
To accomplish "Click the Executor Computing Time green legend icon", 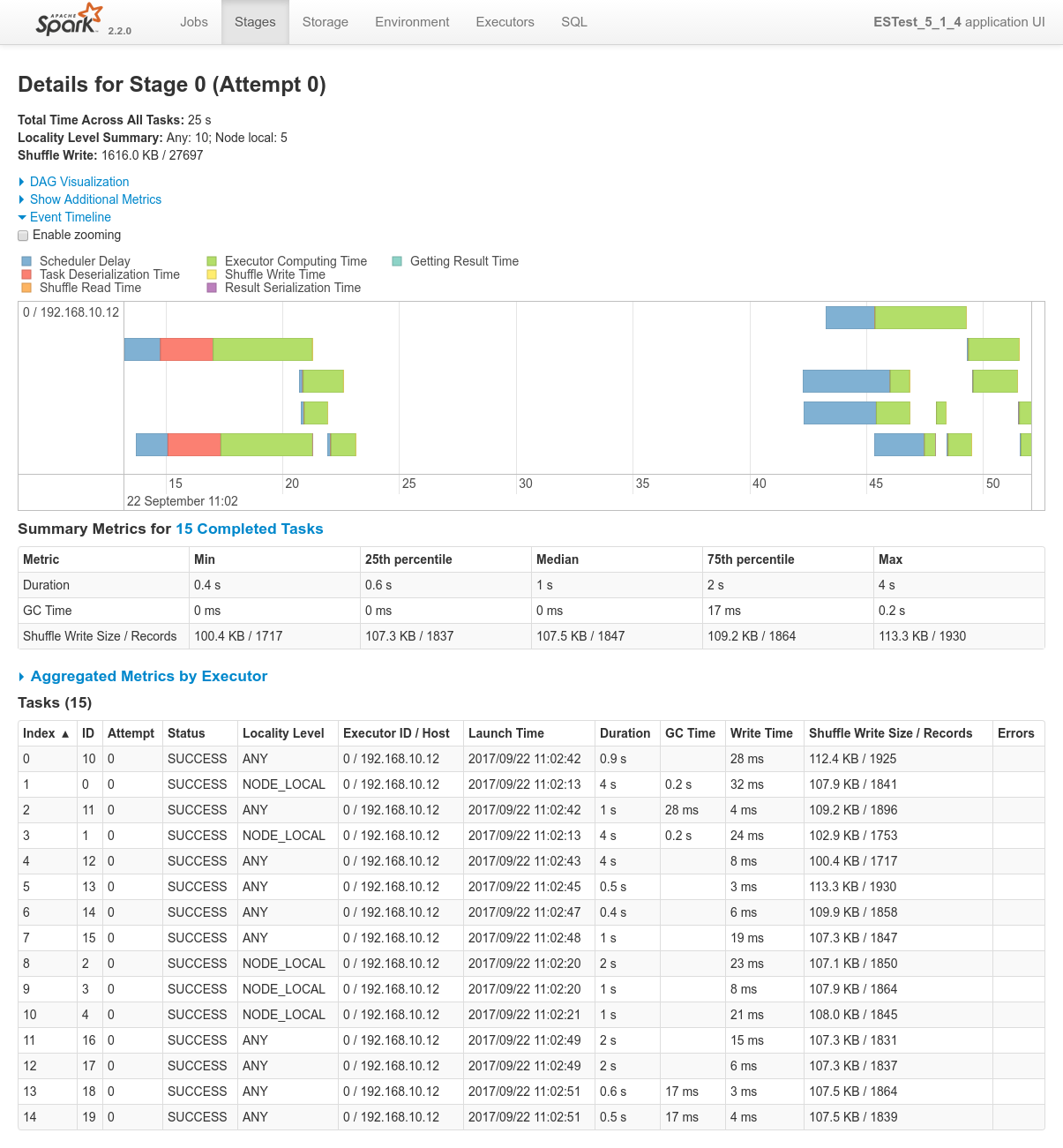I will (212, 261).
